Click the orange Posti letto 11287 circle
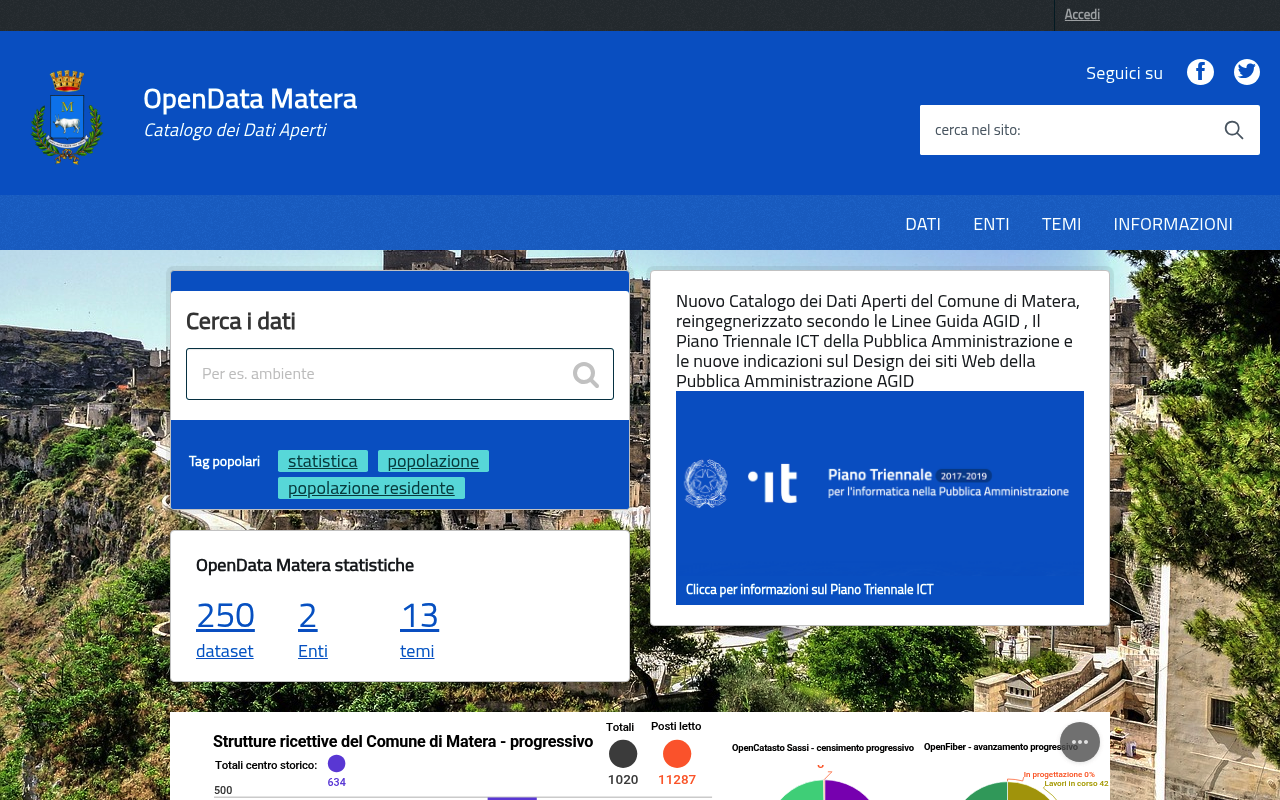Screen dimensions: 1280x800 coord(677,754)
